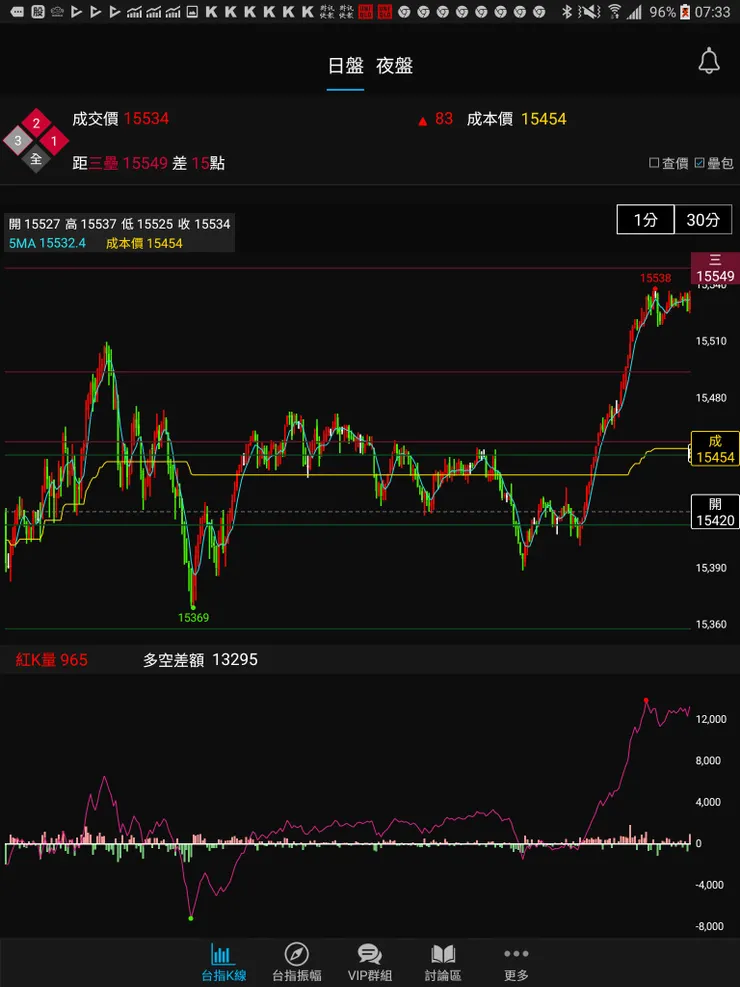Select the diamond labeled 3
Viewport: 740px width, 987px height.
pos(18,141)
